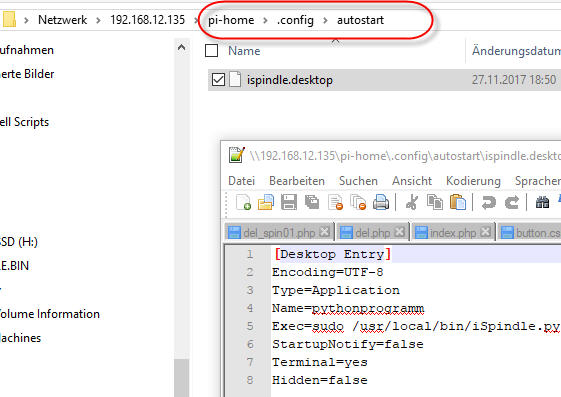Cut selection with the scissors icon

412,202
